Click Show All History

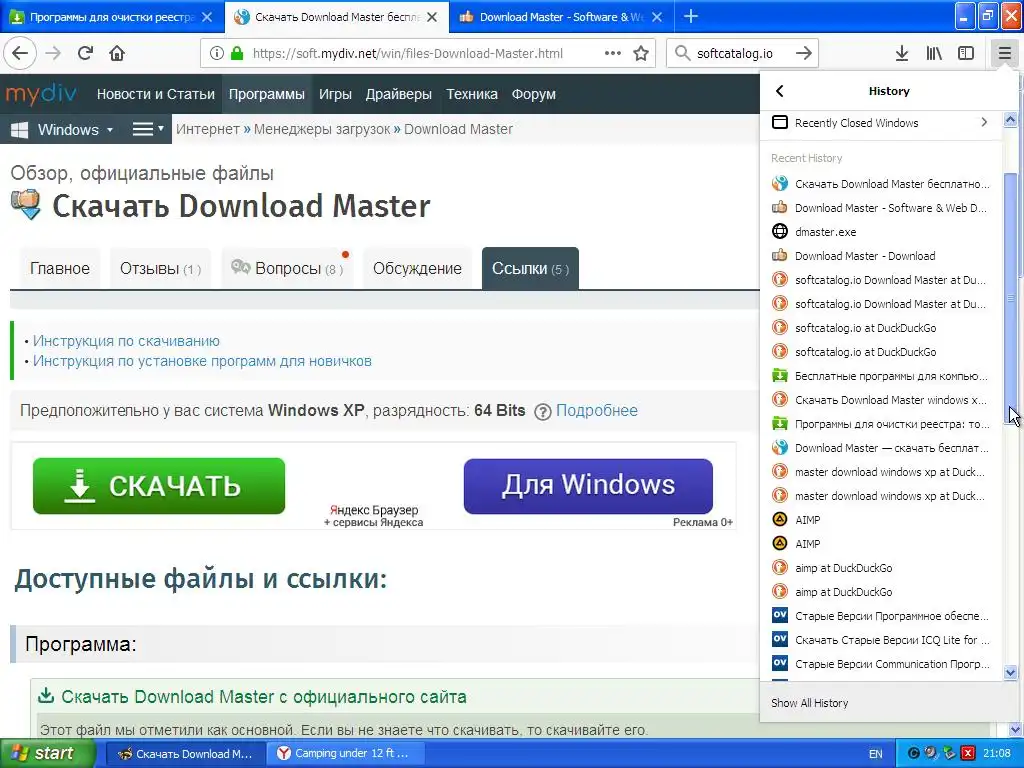(809, 703)
